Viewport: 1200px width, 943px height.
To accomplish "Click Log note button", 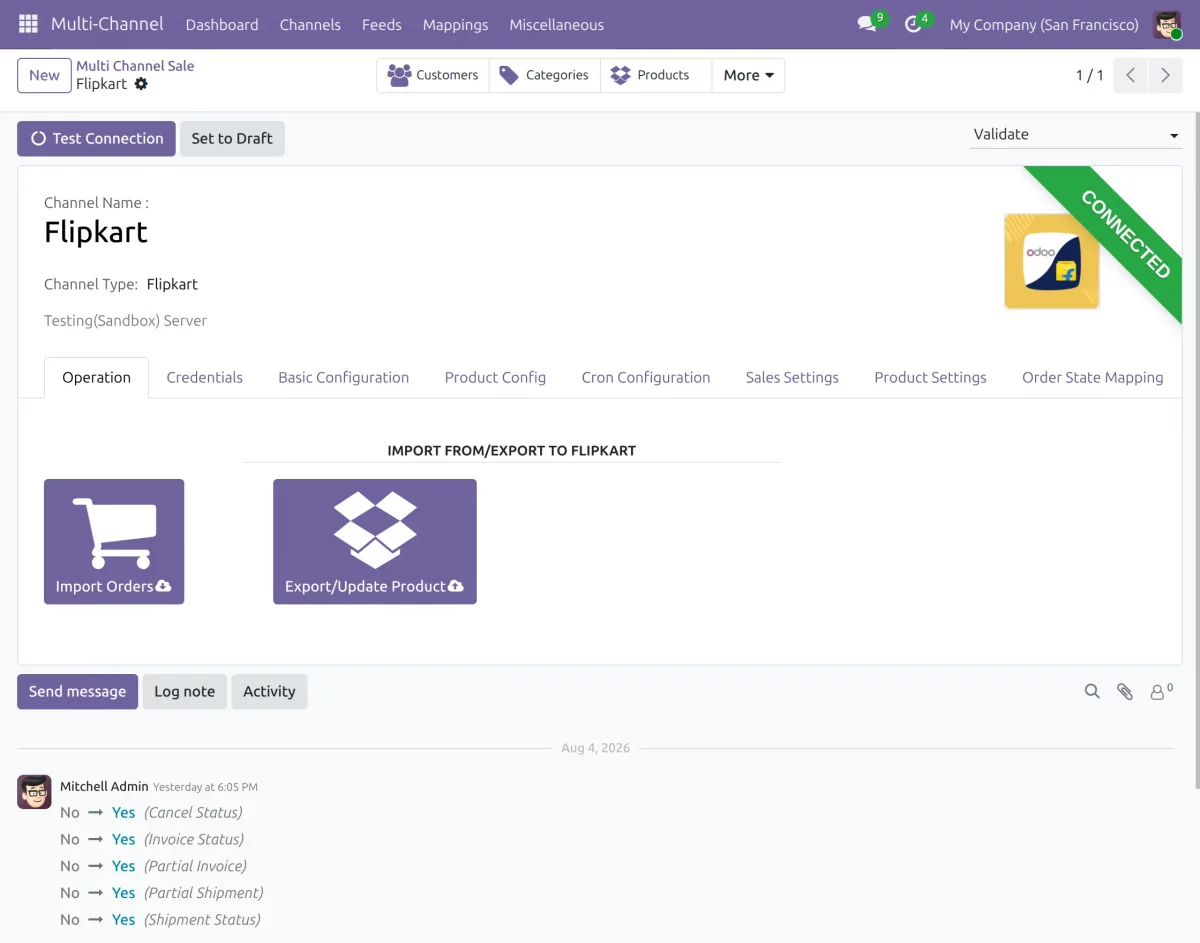I will [x=185, y=691].
